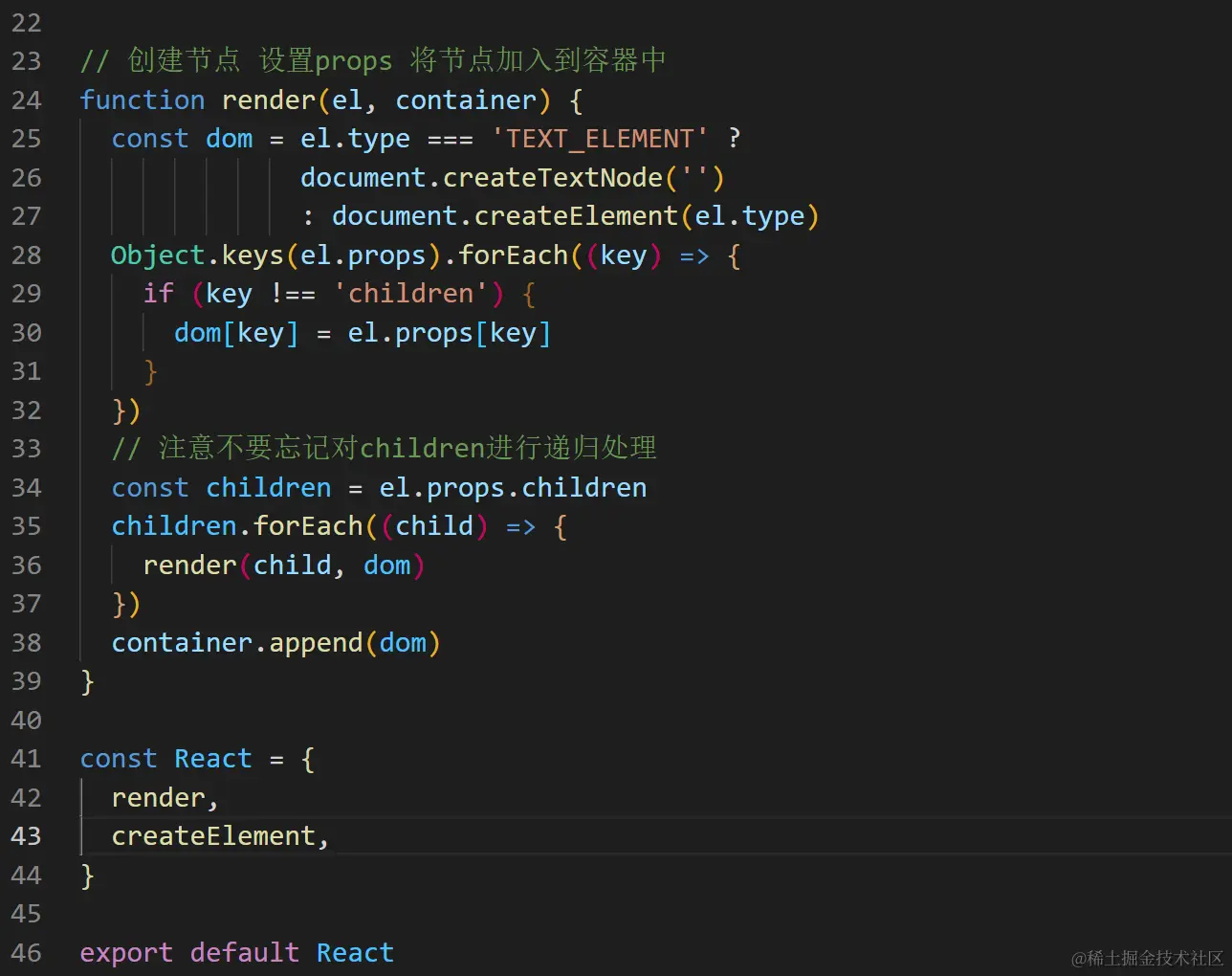The image size is (1232, 976).
Task: Click the 'children' string literal on line 29
Action: click(411, 294)
